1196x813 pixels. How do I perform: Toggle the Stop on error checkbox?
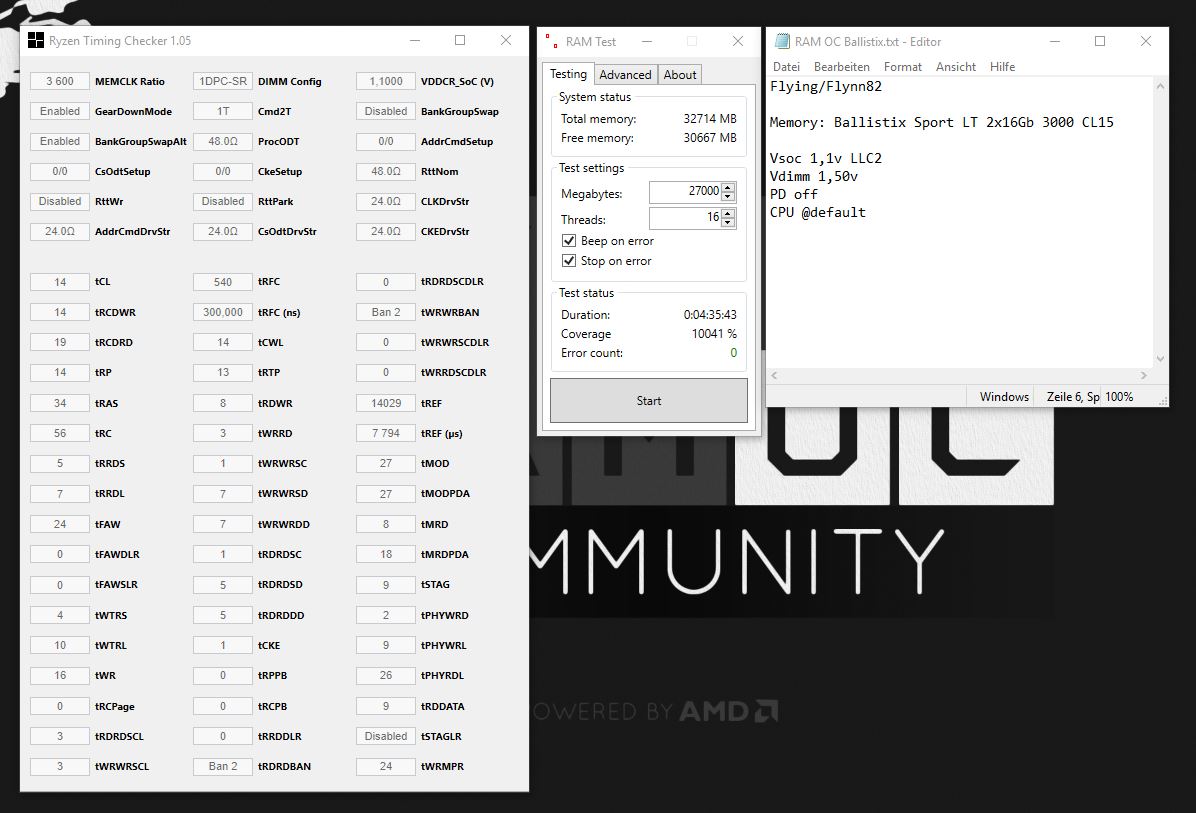click(569, 260)
